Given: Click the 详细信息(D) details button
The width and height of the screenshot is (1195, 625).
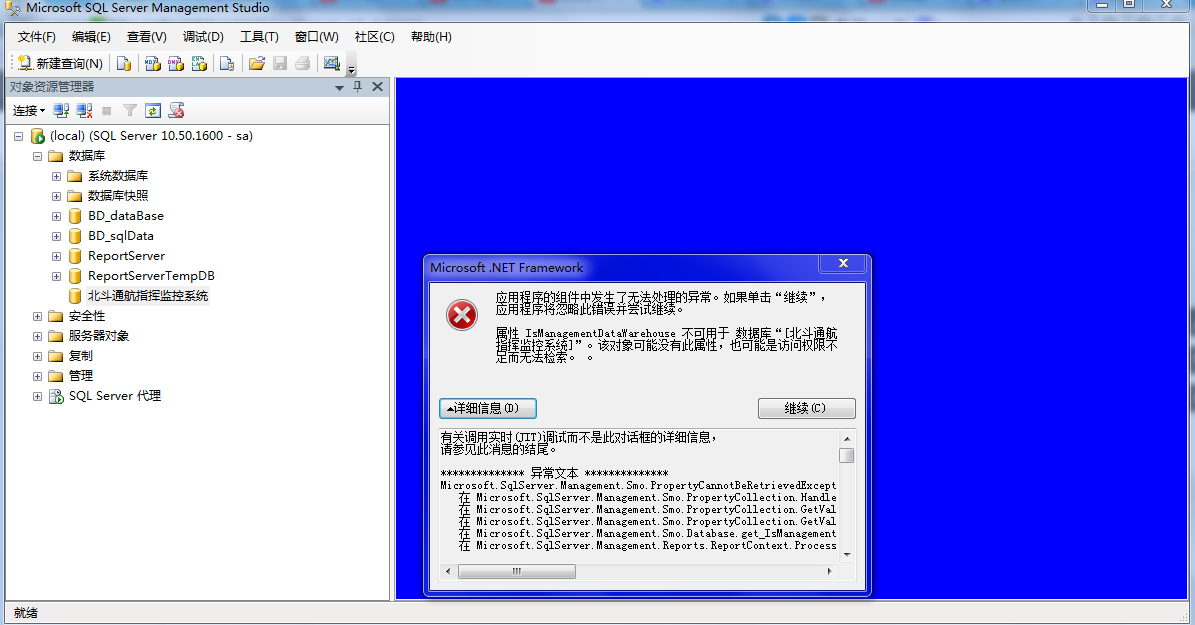Looking at the screenshot, I should tap(488, 409).
